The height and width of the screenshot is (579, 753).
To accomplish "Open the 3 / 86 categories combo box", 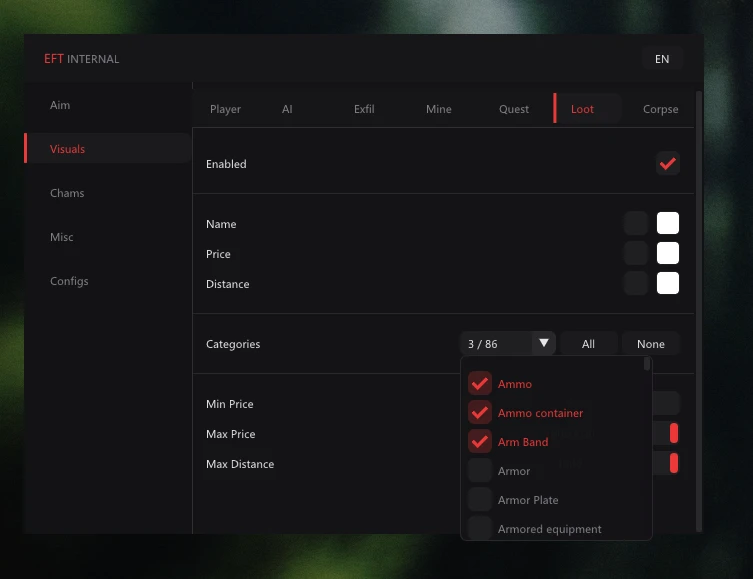I will pos(508,343).
